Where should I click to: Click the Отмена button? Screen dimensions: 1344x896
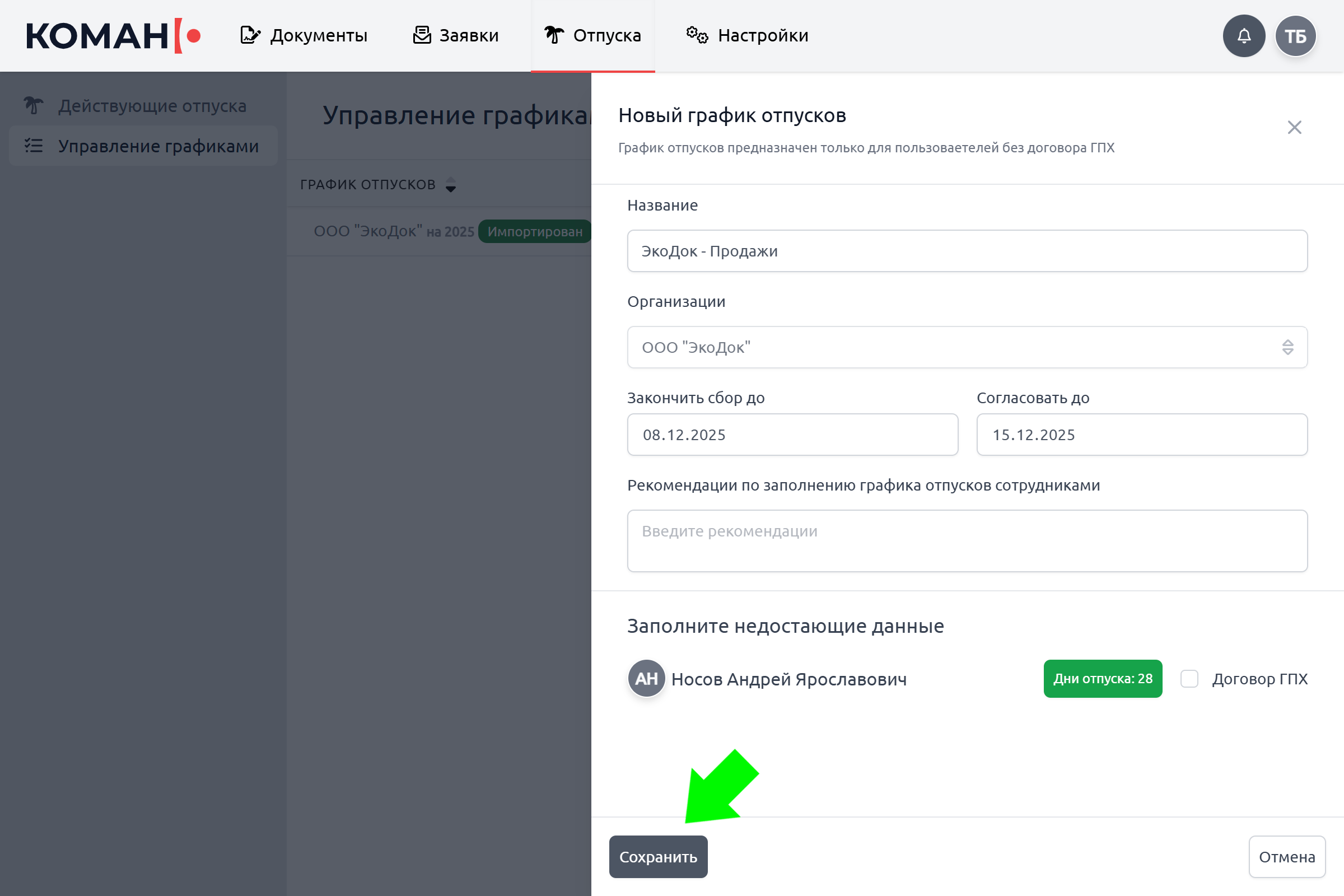[1287, 857]
